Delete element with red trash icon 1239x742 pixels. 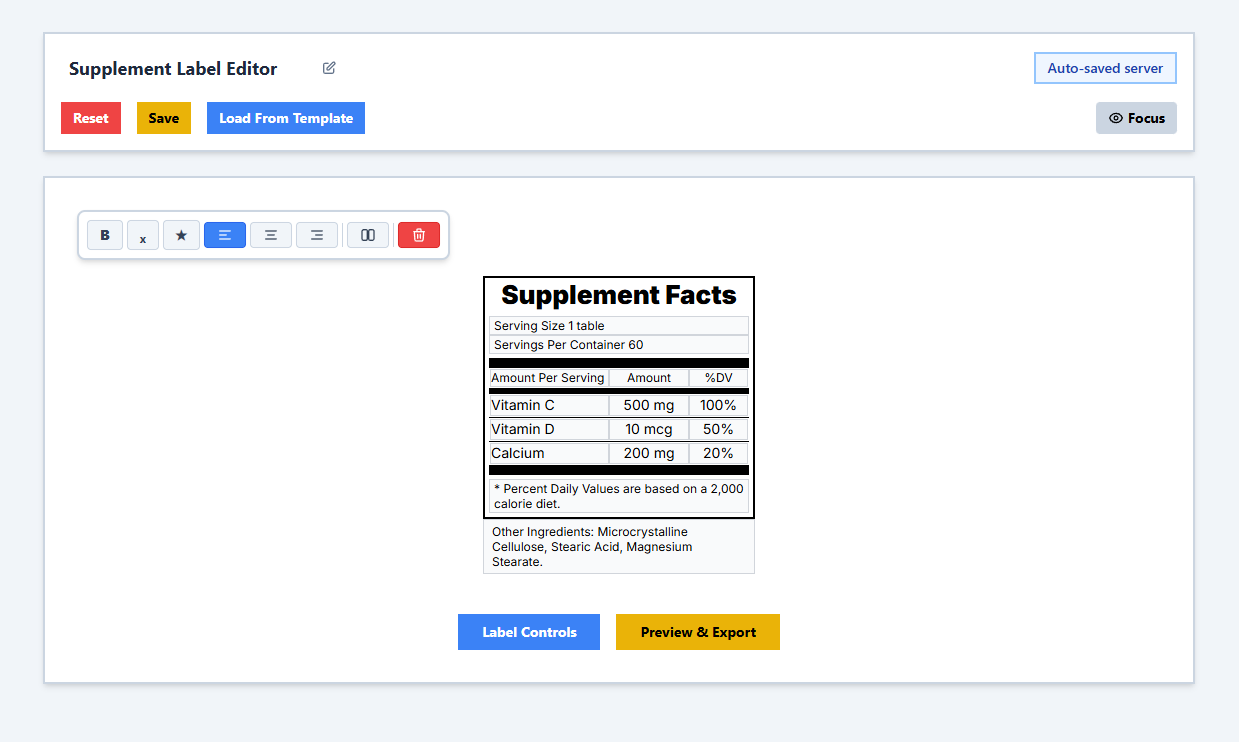tap(419, 235)
